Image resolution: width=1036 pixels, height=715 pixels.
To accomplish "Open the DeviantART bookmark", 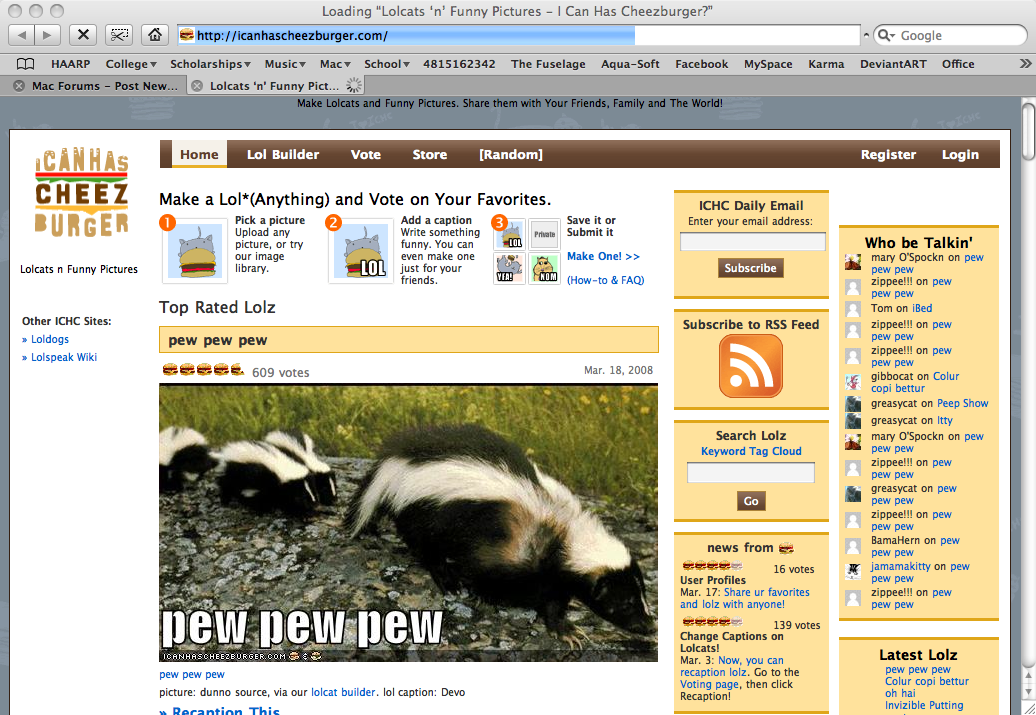I will (x=893, y=64).
